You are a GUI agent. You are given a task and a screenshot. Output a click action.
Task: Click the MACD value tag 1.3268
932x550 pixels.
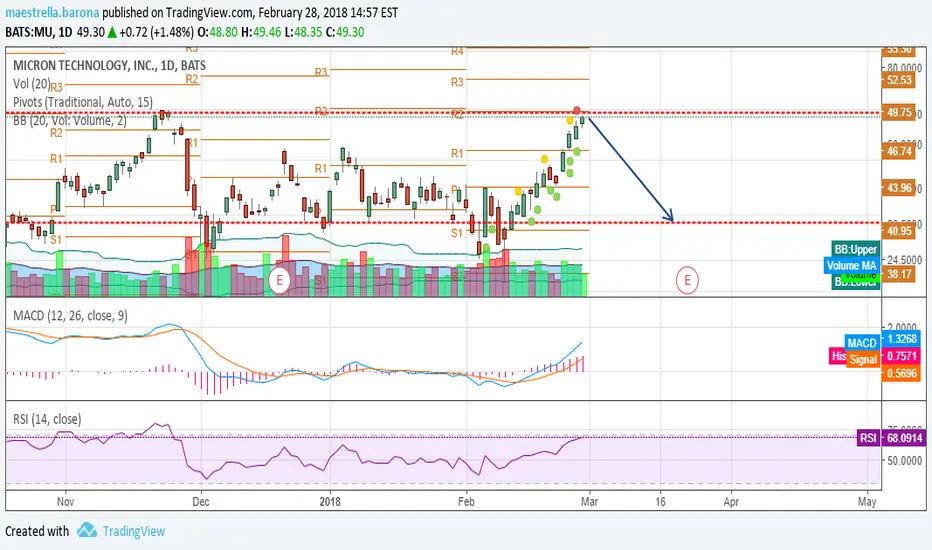click(901, 339)
